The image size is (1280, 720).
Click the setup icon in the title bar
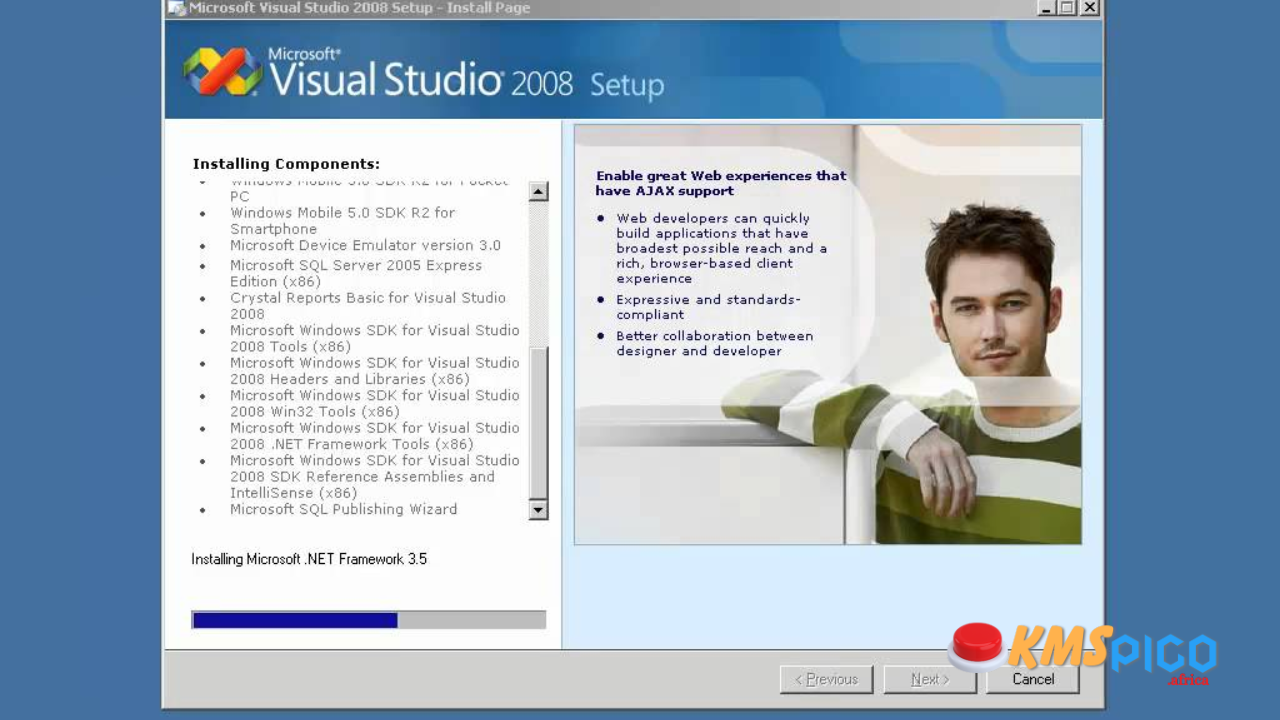[176, 8]
